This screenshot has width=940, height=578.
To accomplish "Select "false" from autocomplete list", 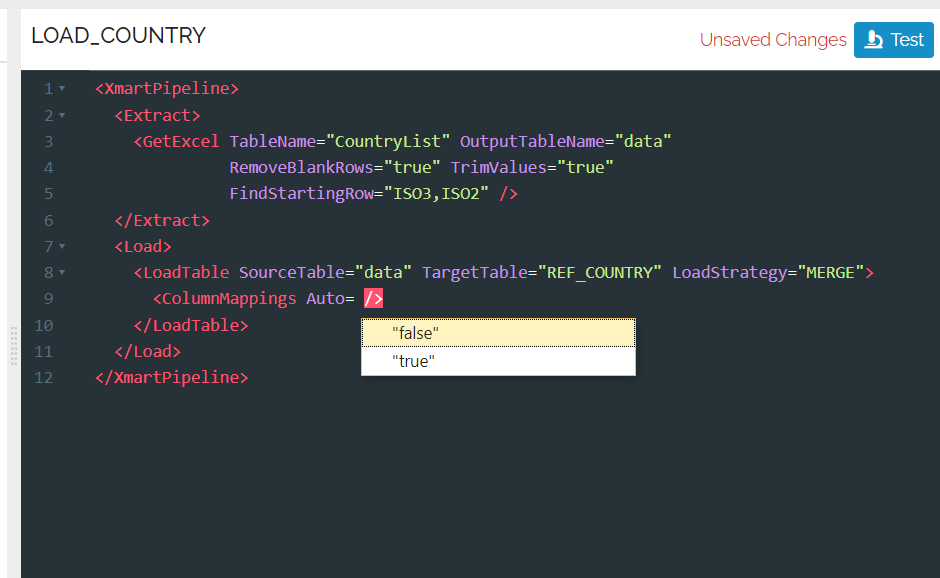I will pos(498,333).
